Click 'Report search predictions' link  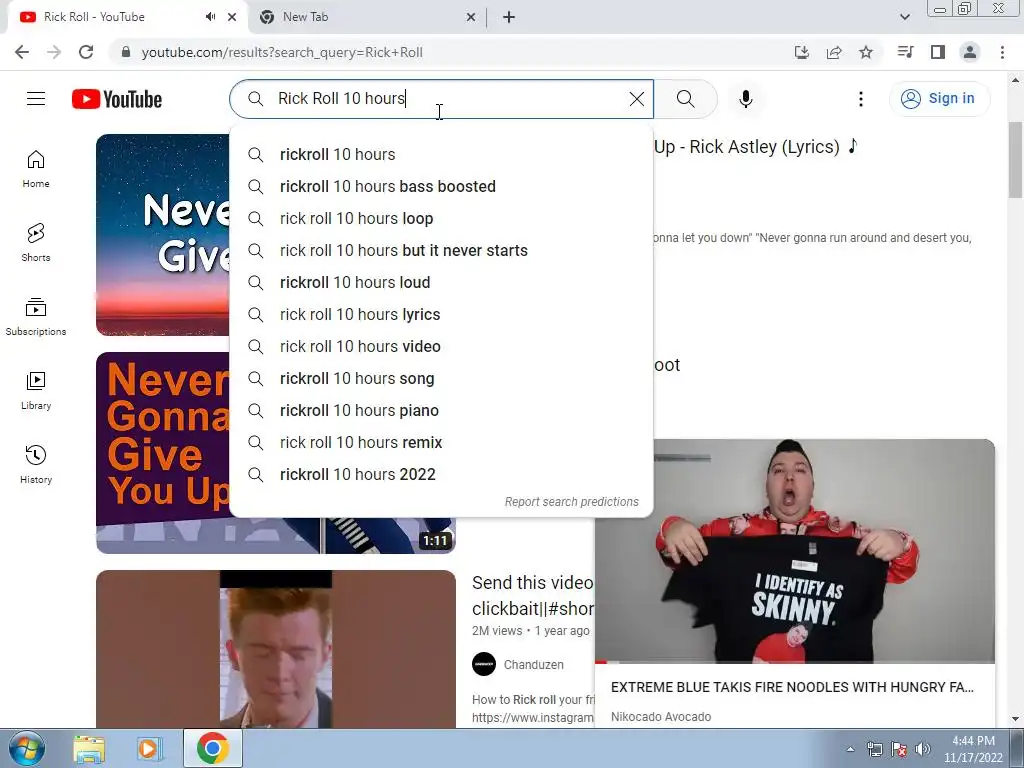571,502
